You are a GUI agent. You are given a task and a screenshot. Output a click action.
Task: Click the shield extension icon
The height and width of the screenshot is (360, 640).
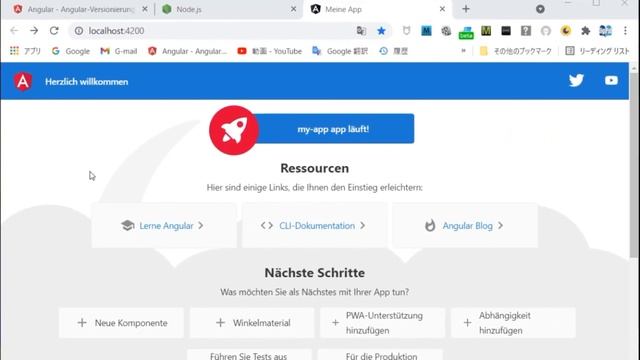406,31
